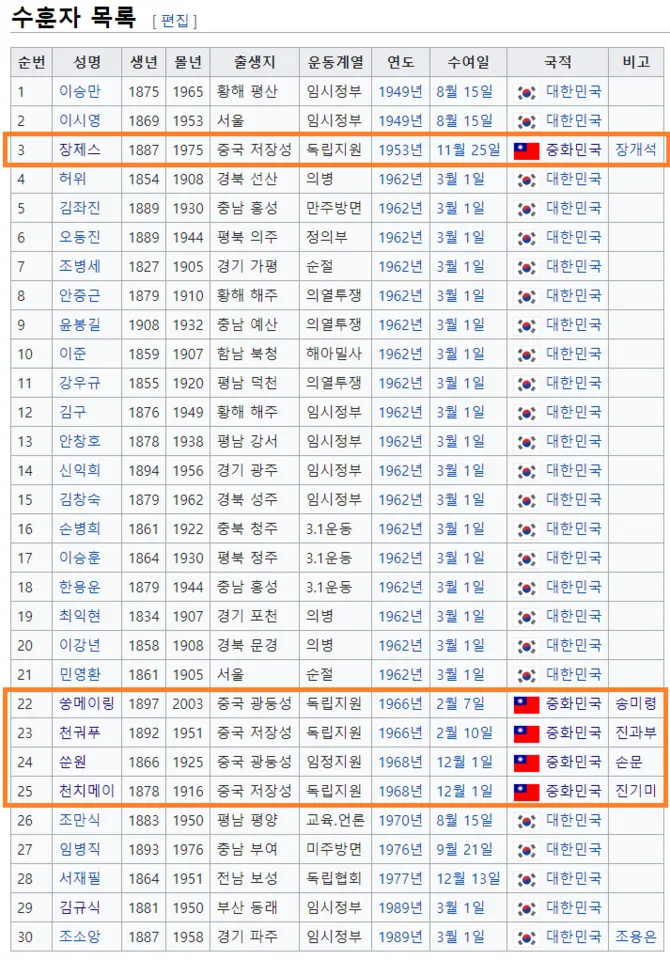670x960 pixels.
Task: Select the flag icon beside 쑹메이링's nationality
Action: pos(526,704)
